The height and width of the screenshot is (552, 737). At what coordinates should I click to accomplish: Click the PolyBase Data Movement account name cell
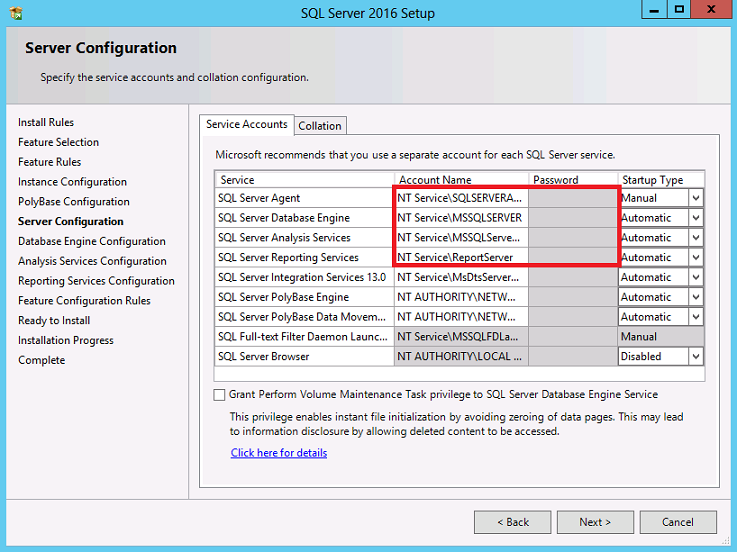(x=461, y=317)
